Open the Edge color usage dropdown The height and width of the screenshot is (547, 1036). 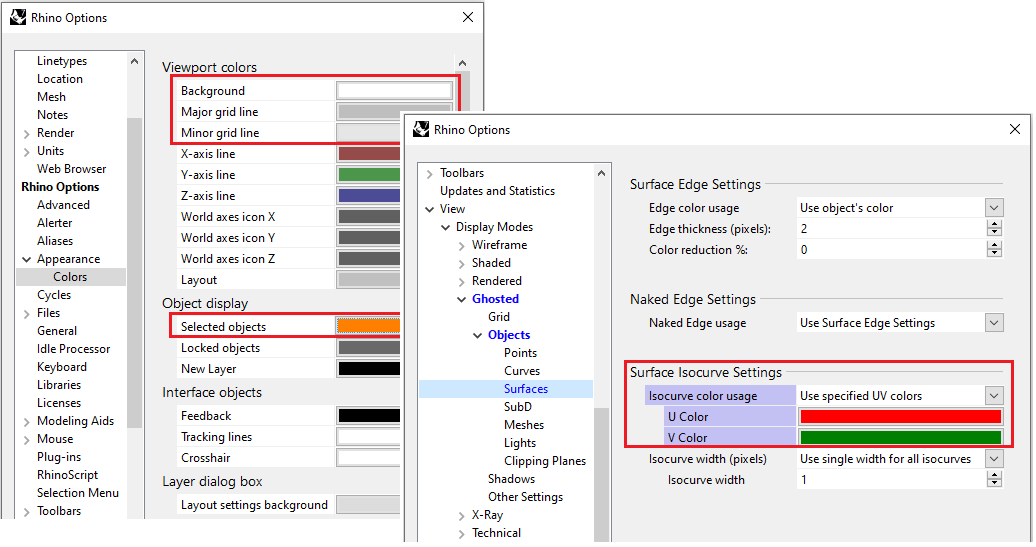993,208
